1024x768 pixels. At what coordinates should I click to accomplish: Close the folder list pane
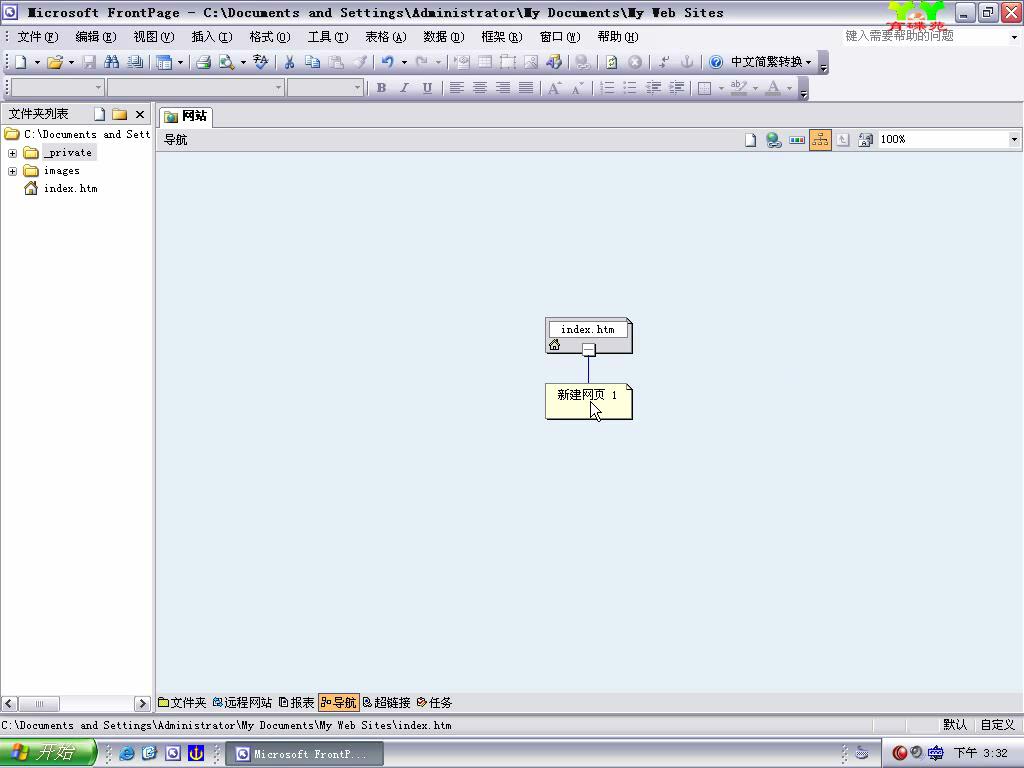click(140, 114)
